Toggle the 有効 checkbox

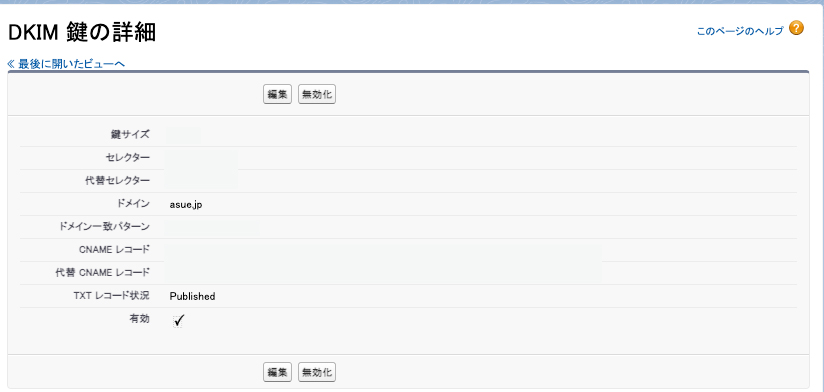178,321
